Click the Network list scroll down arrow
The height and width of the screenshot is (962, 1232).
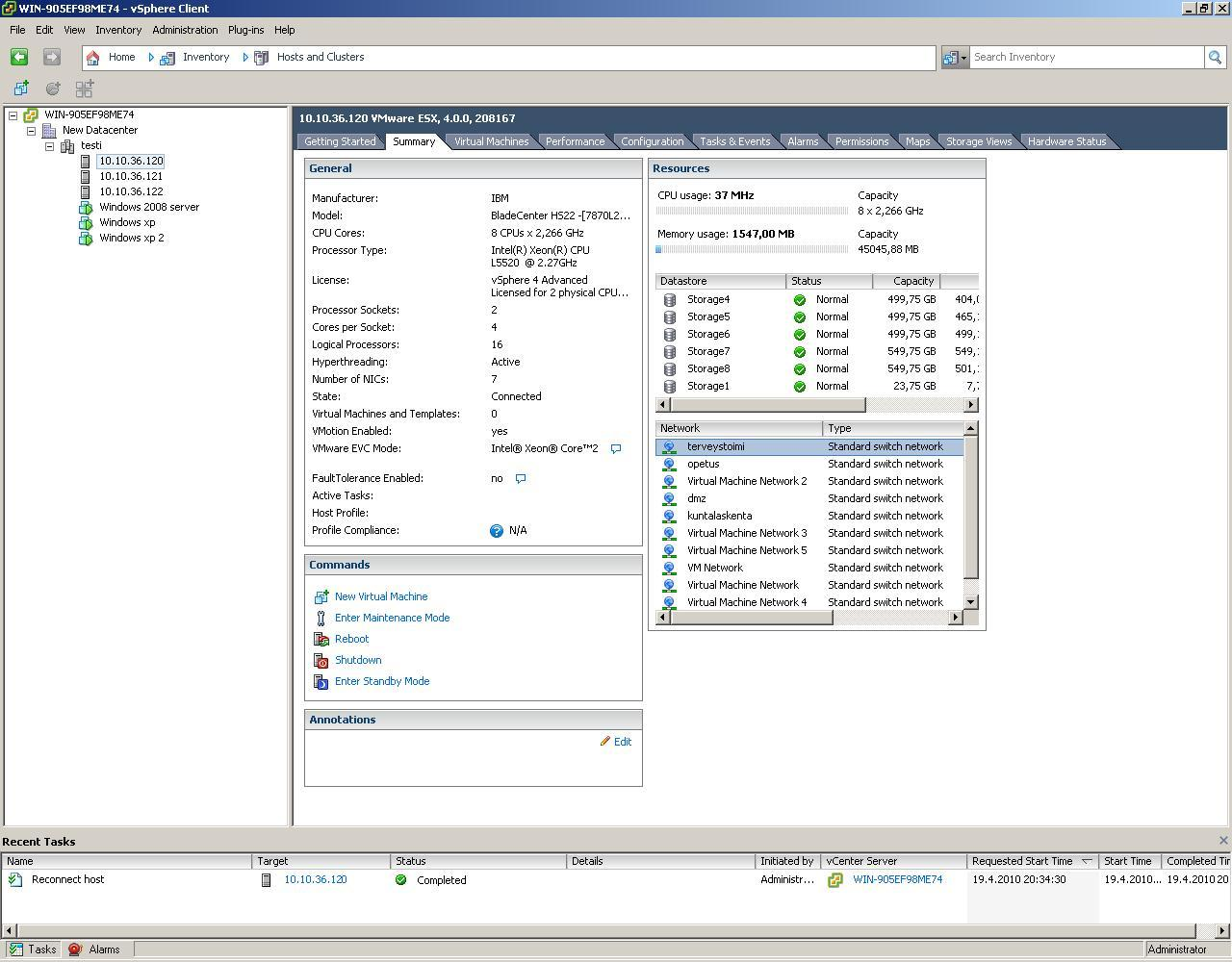tap(970, 602)
